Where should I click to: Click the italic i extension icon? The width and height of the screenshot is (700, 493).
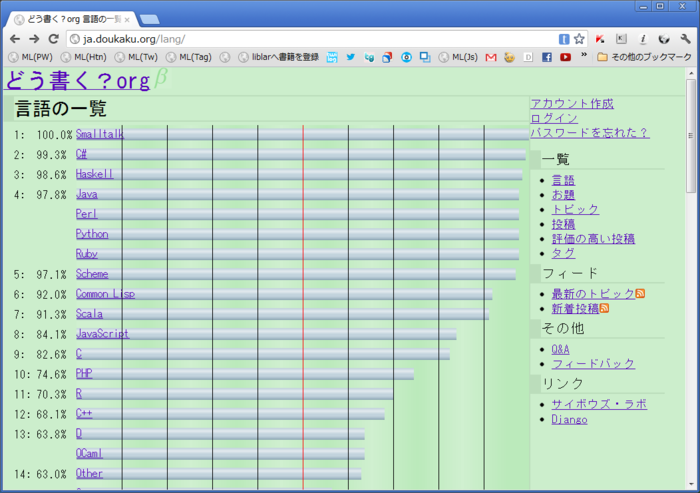643,39
